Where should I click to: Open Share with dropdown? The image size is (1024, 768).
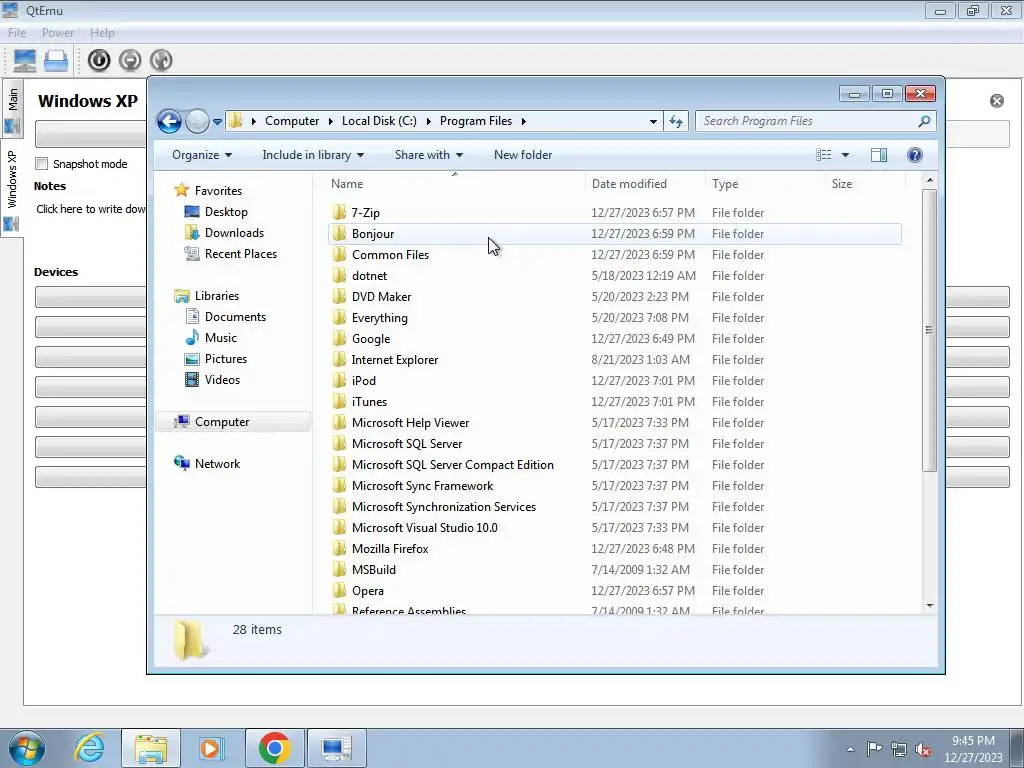click(429, 155)
